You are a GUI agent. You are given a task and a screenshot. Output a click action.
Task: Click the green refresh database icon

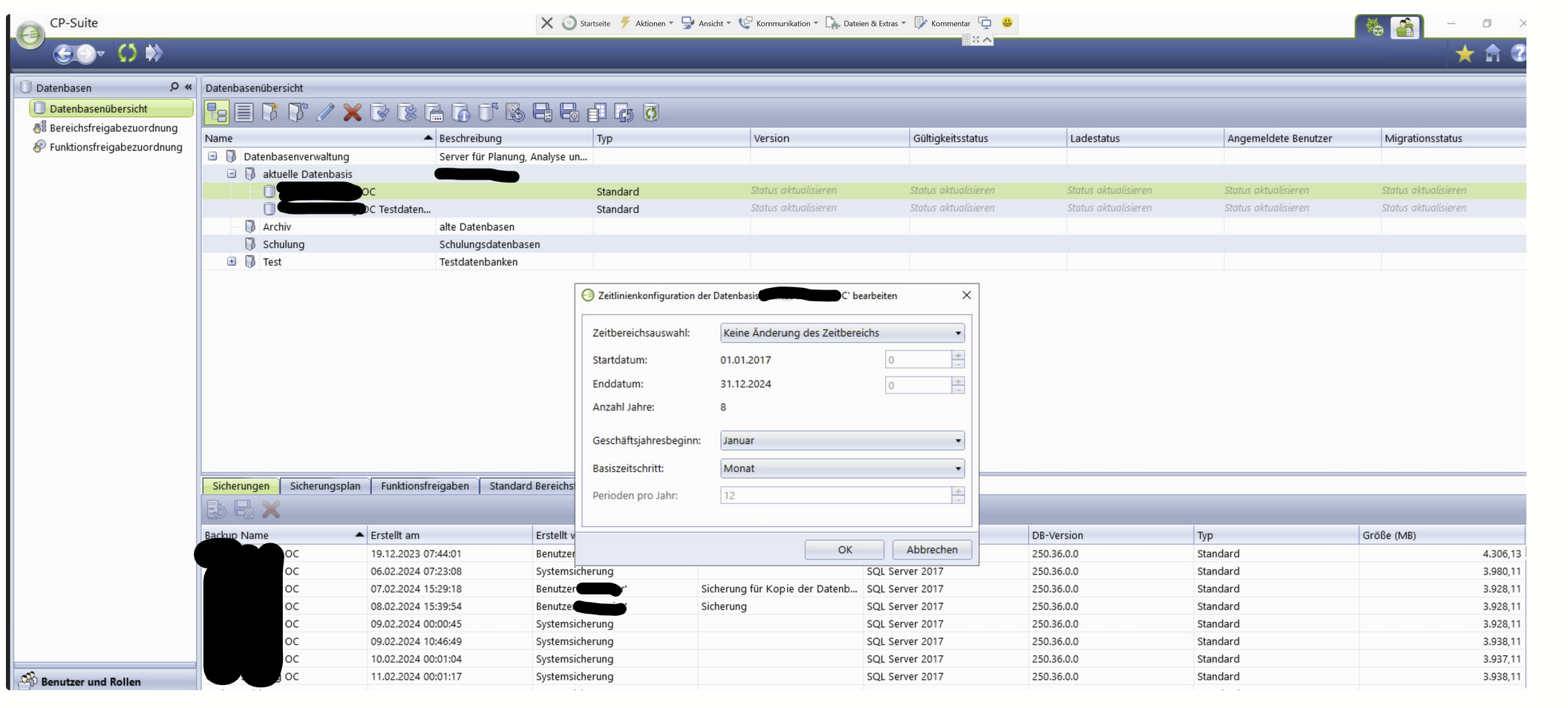[x=651, y=113]
